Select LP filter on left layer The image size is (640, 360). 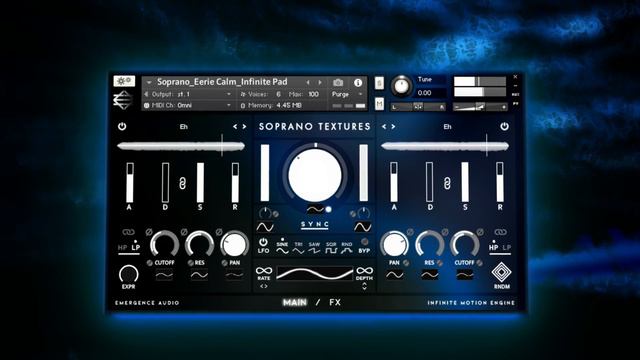tap(136, 247)
